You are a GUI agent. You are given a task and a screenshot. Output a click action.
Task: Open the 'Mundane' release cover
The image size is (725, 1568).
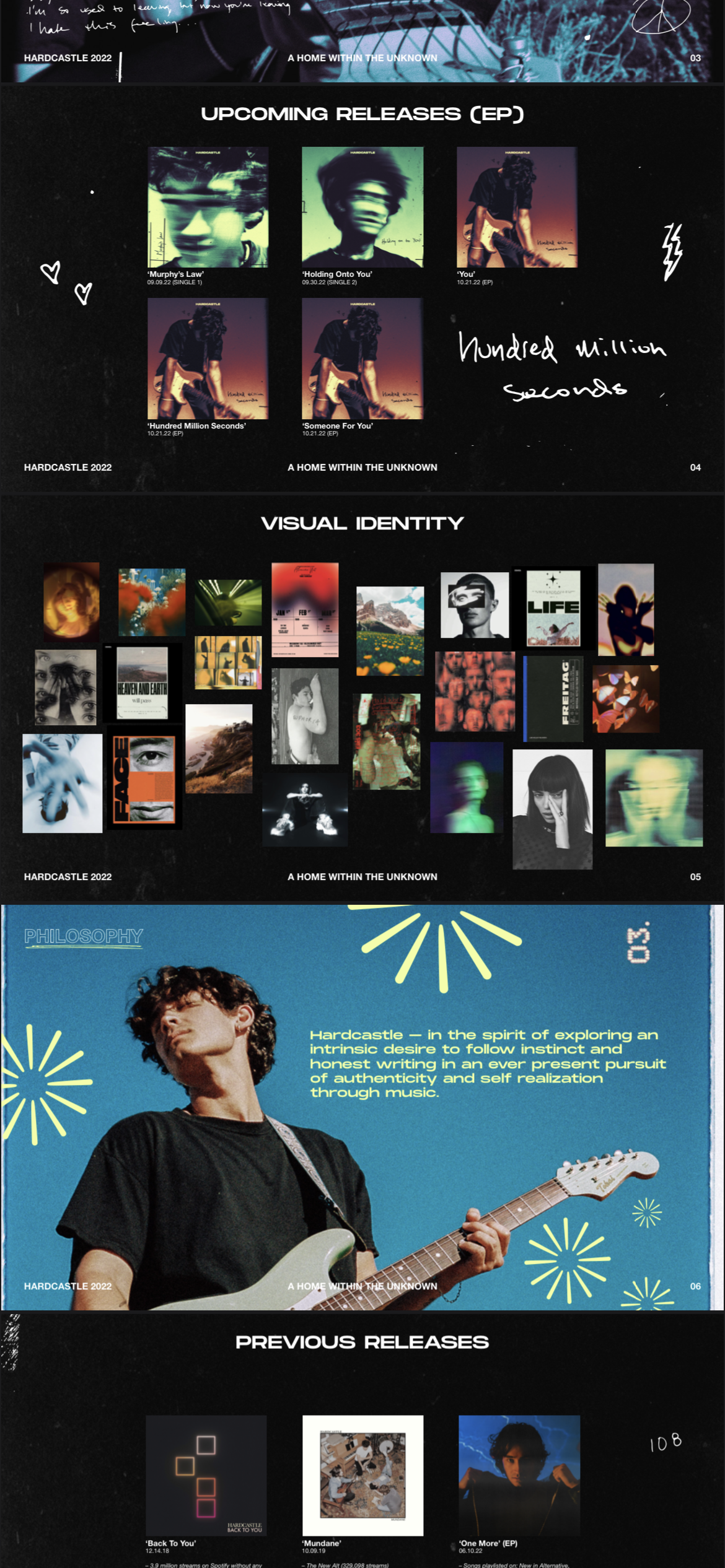(362, 1475)
